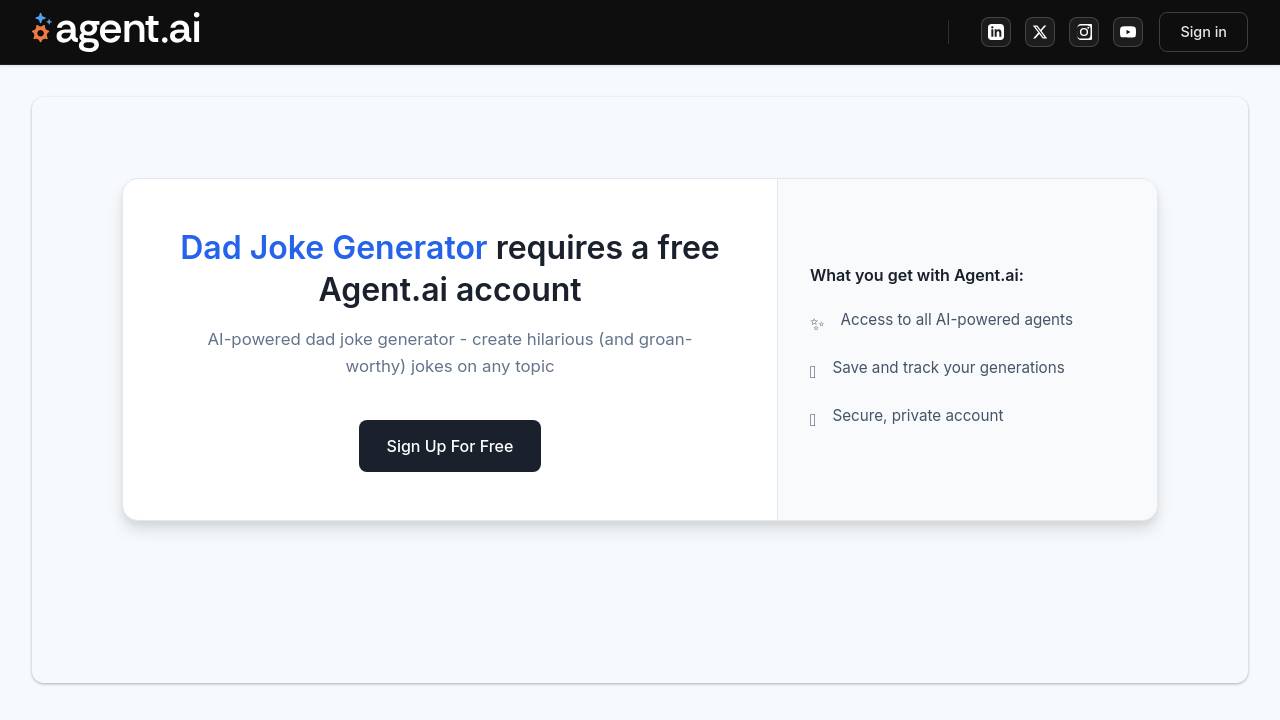Click the 'What you get with Agent.ai:' heading
1280x720 pixels.
(x=916, y=275)
